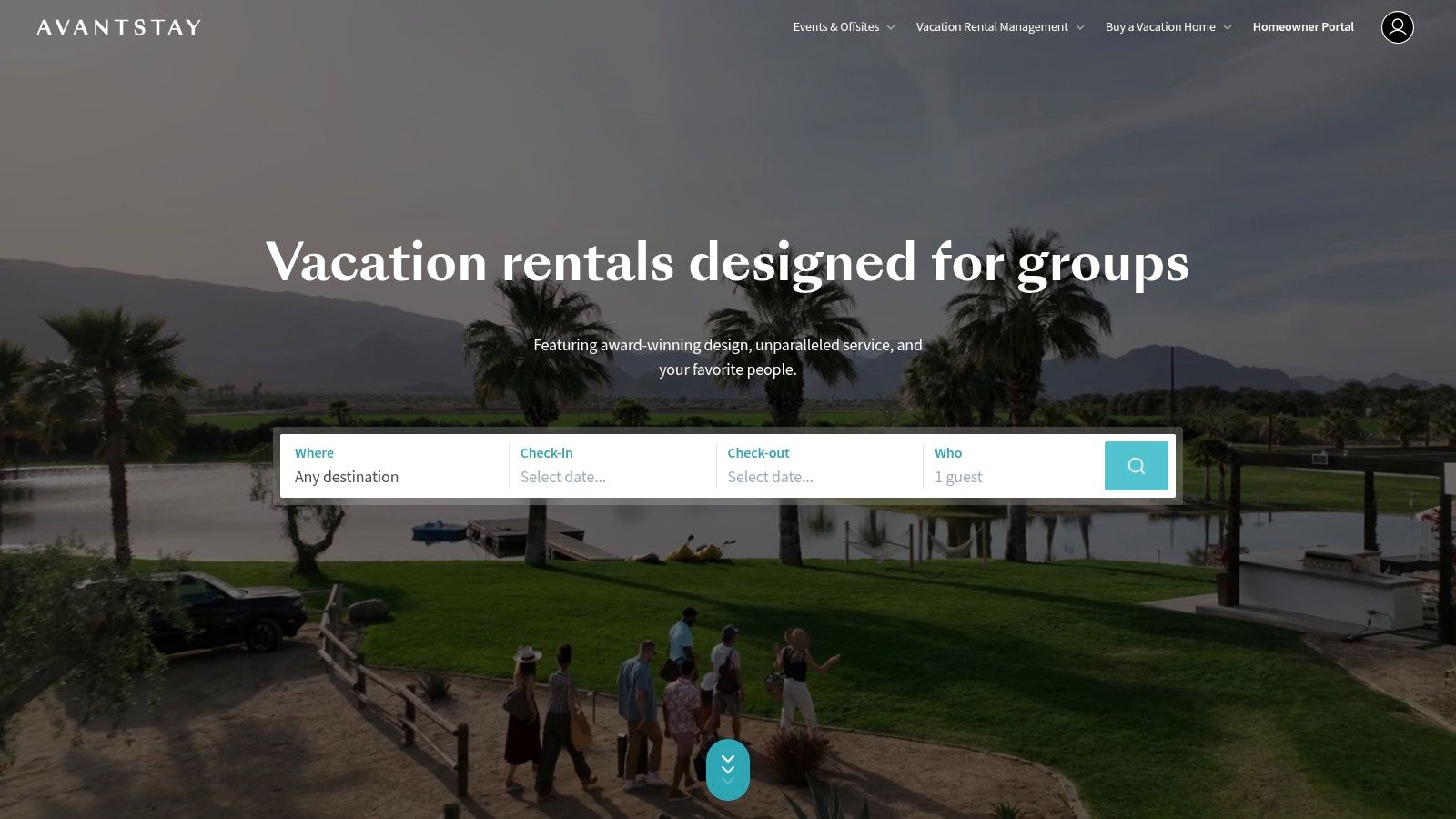Screen dimensions: 1456x819
Task: Open the Who guest selector
Action: coord(1013,466)
